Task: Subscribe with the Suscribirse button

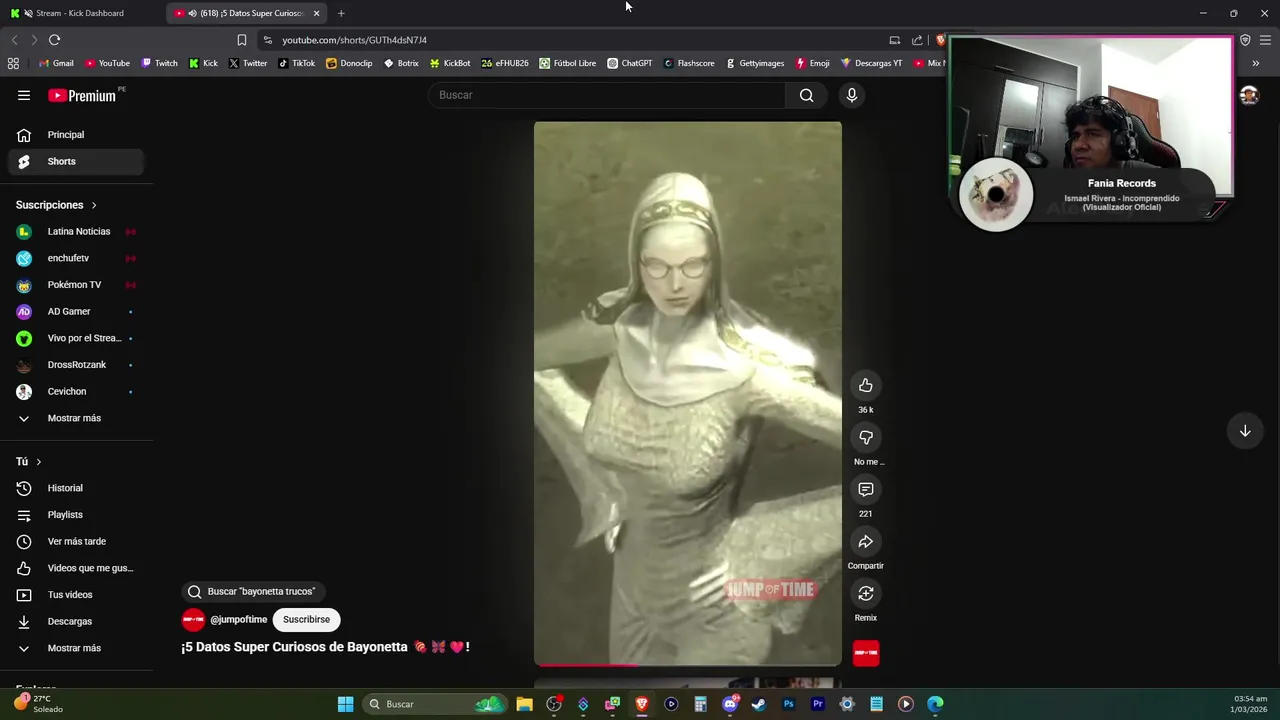Action: point(306,619)
